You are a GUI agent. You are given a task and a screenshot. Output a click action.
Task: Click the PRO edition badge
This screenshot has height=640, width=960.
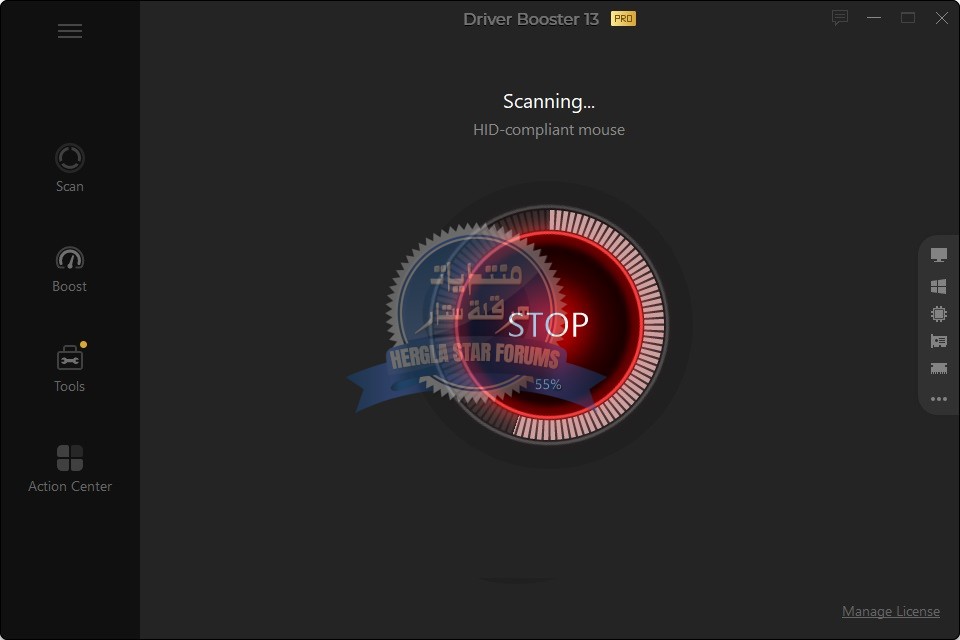click(623, 19)
